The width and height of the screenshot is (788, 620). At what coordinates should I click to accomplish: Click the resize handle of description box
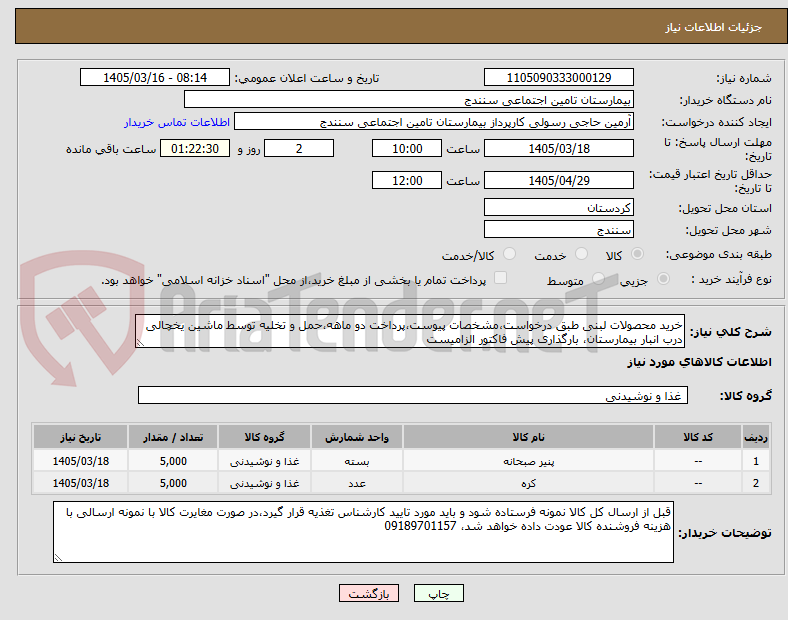[x=140, y=343]
